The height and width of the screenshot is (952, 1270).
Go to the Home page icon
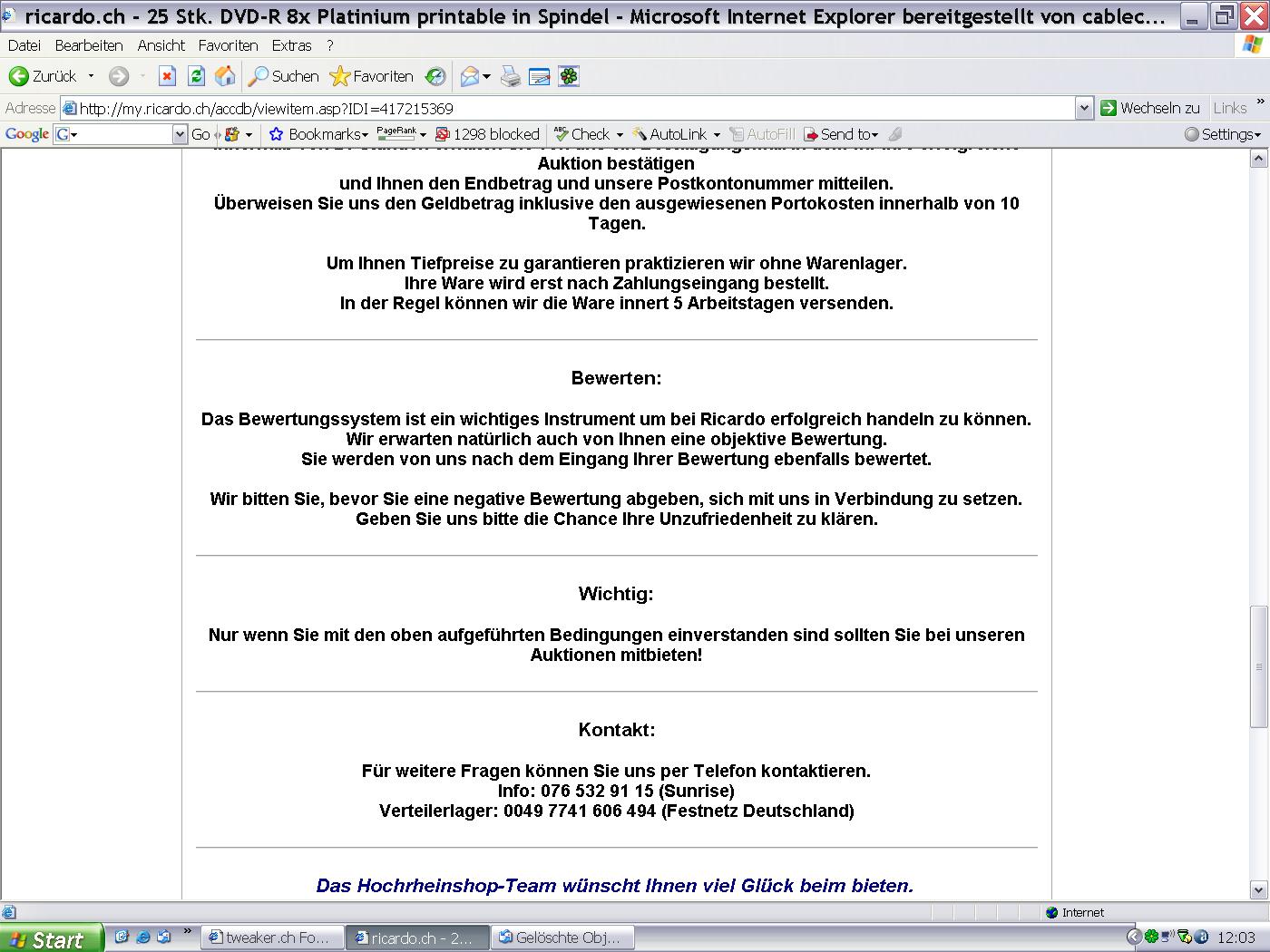(225, 76)
